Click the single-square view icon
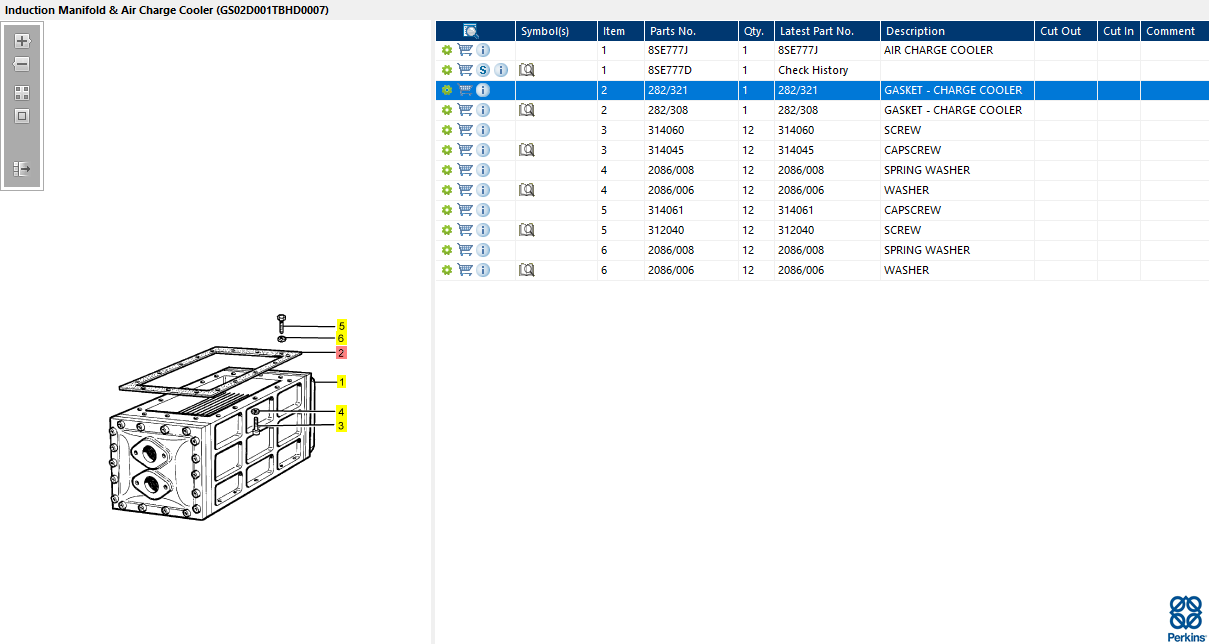Image resolution: width=1209 pixels, height=644 pixels. [22, 116]
